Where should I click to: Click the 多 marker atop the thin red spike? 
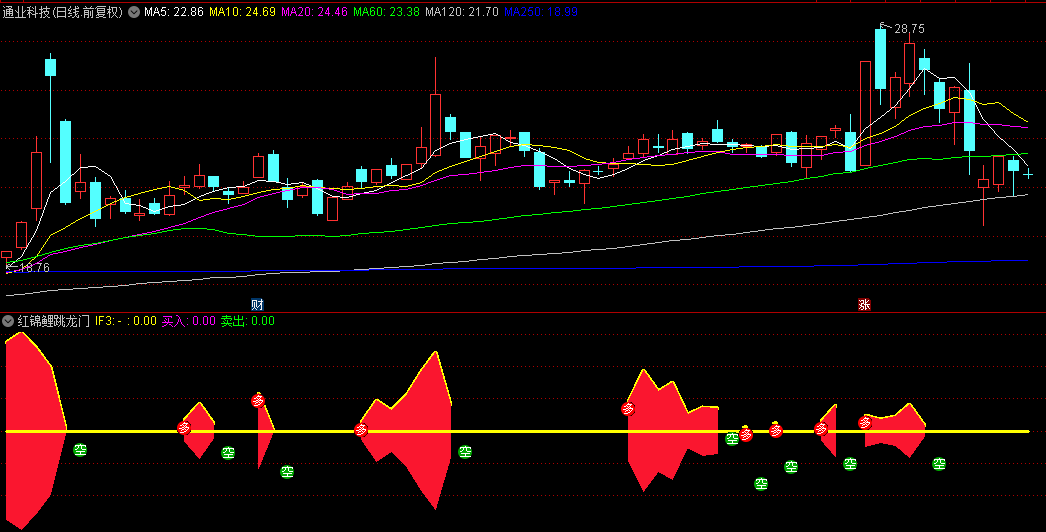258,401
